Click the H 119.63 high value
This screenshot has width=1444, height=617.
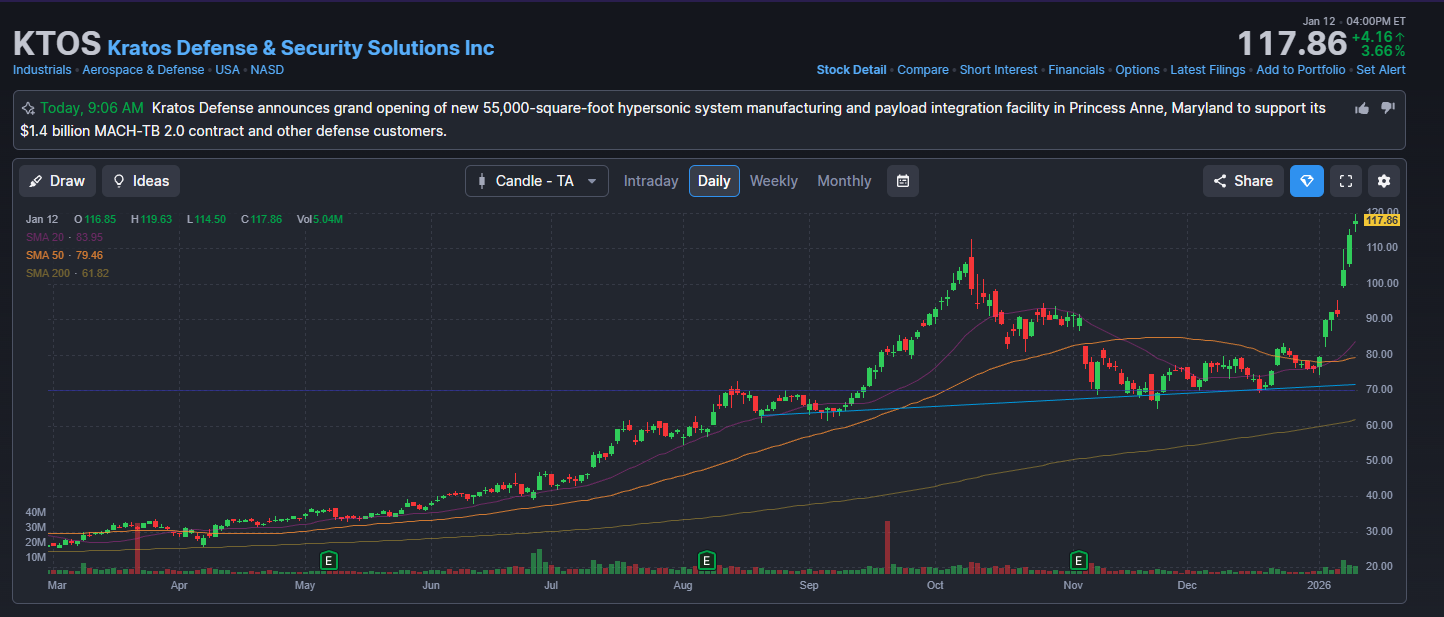[151, 219]
